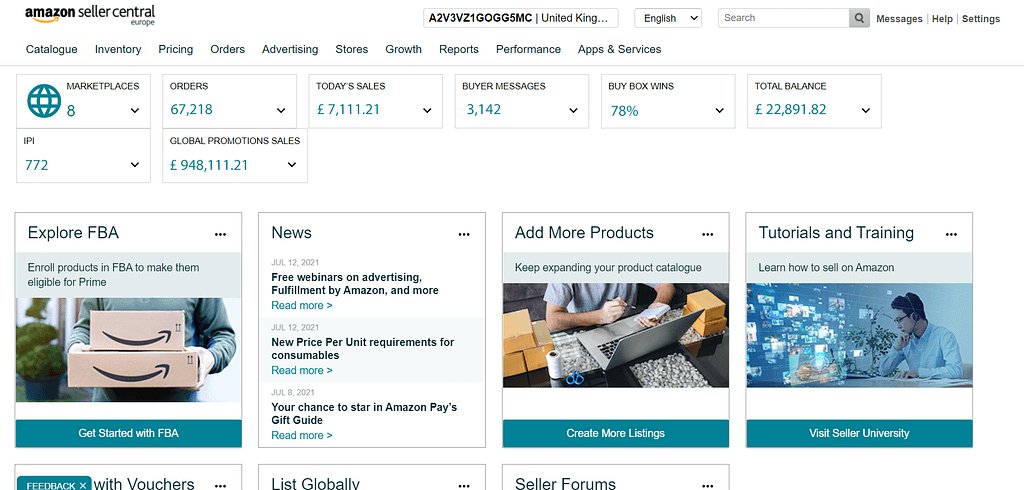
Task: Click Read more under free webinars news
Action: tap(302, 305)
